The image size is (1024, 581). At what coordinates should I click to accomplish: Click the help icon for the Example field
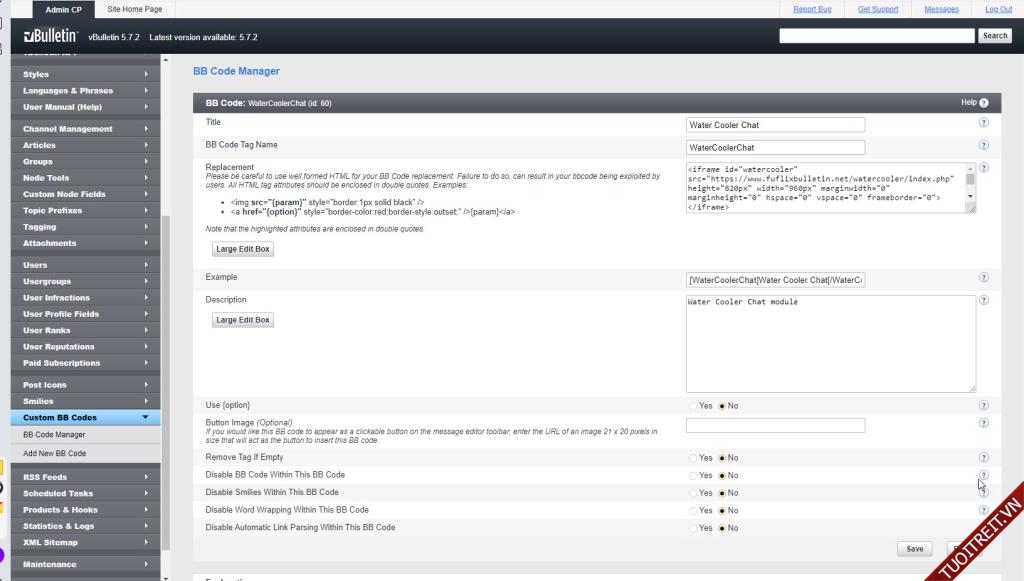[983, 278]
